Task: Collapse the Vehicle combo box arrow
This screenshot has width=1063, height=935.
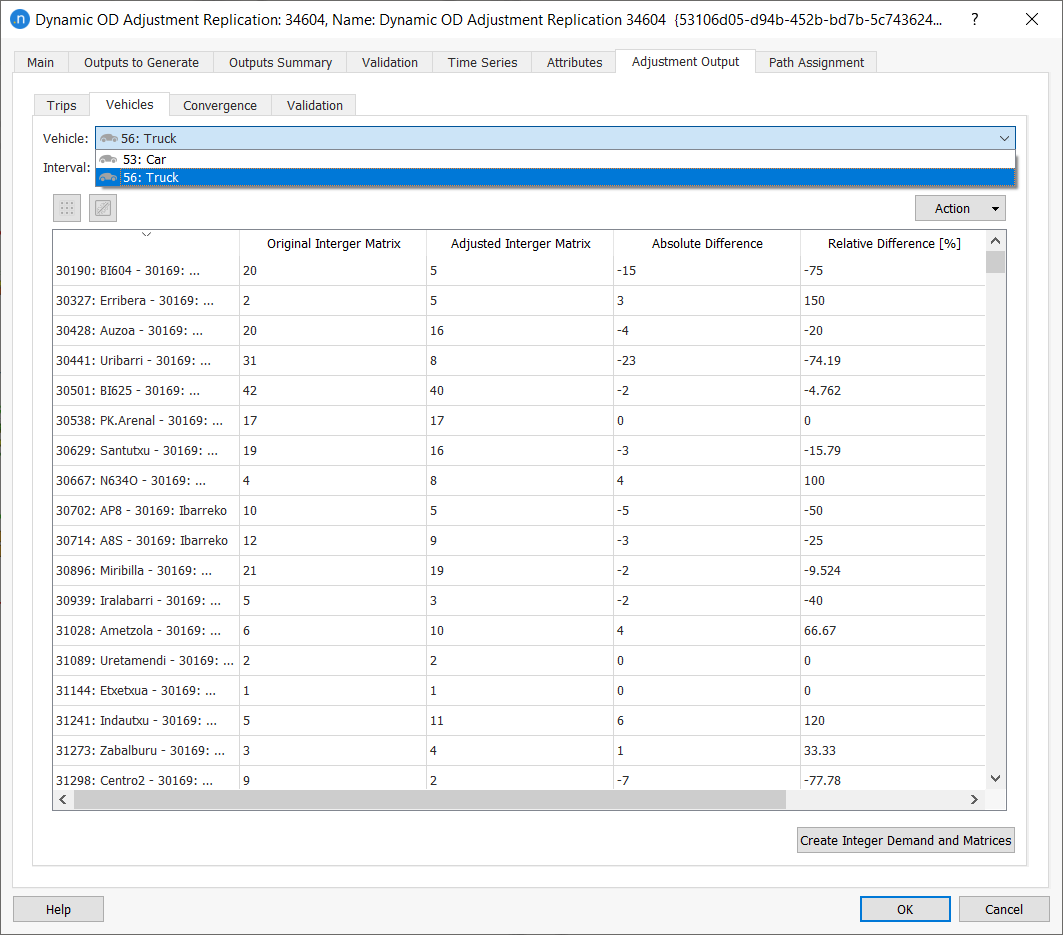Action: pyautogui.click(x=1004, y=139)
